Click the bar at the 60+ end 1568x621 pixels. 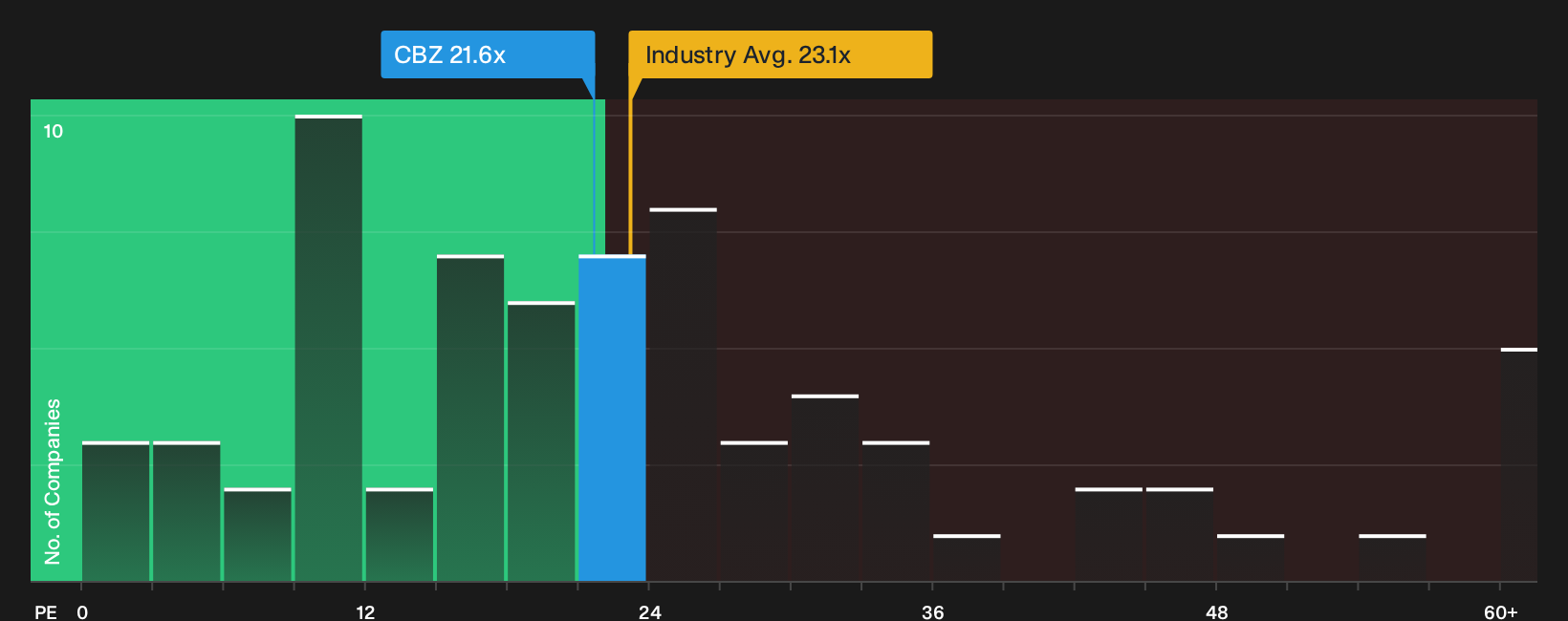[x=1518, y=464]
